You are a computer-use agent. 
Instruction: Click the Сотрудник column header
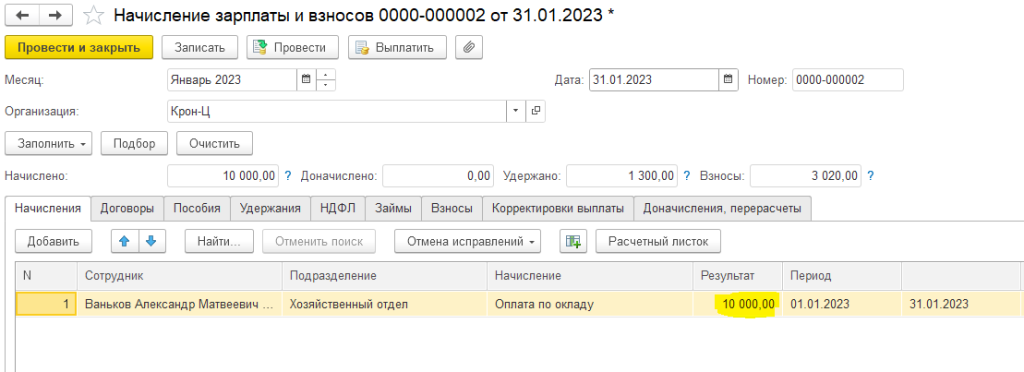pos(180,276)
